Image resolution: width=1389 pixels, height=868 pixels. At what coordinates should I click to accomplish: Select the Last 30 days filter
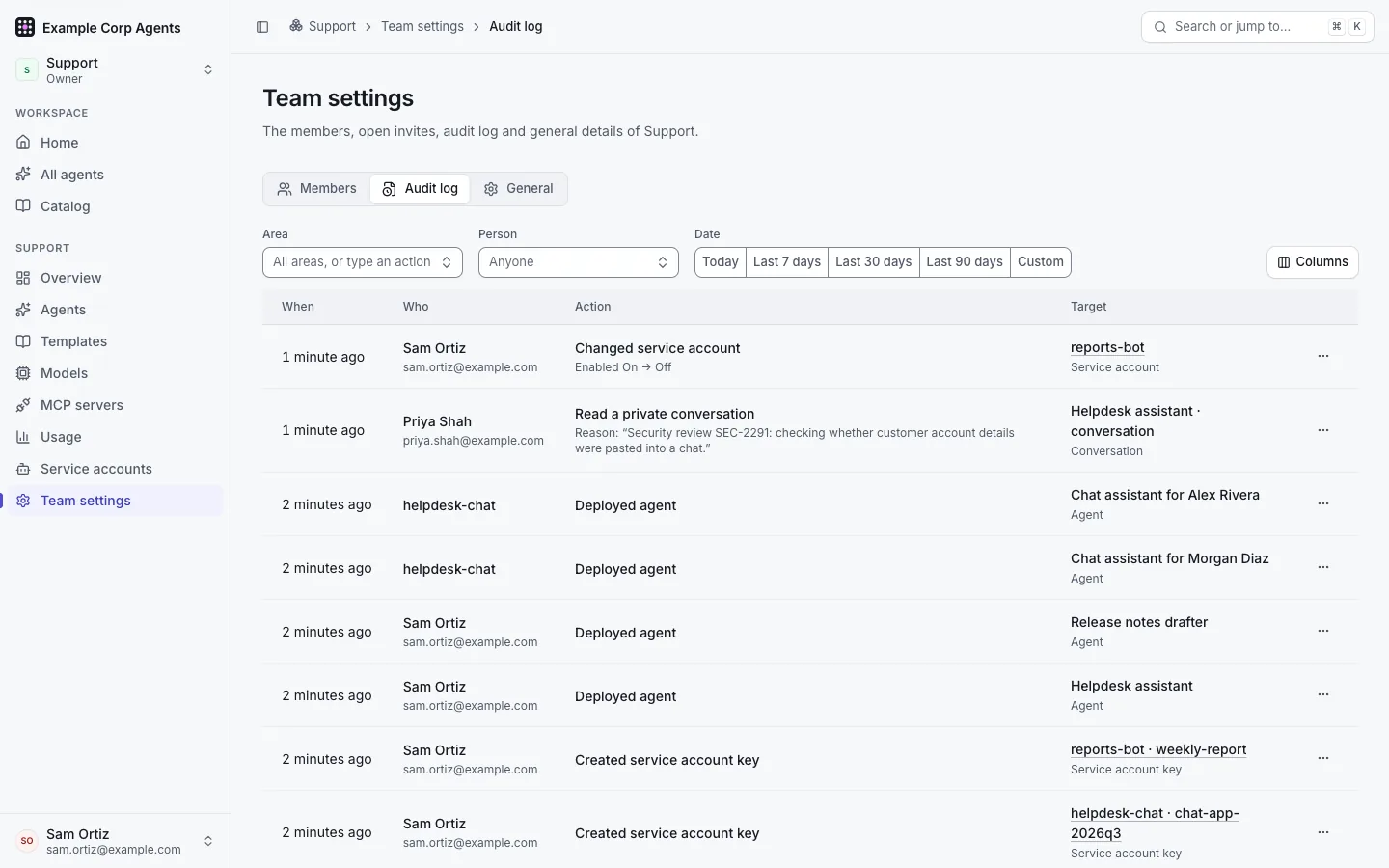[x=874, y=262]
